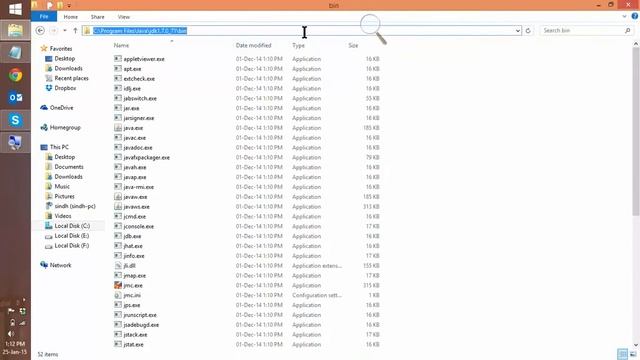Open the recent locations dropdown arrow

[x=64, y=31]
